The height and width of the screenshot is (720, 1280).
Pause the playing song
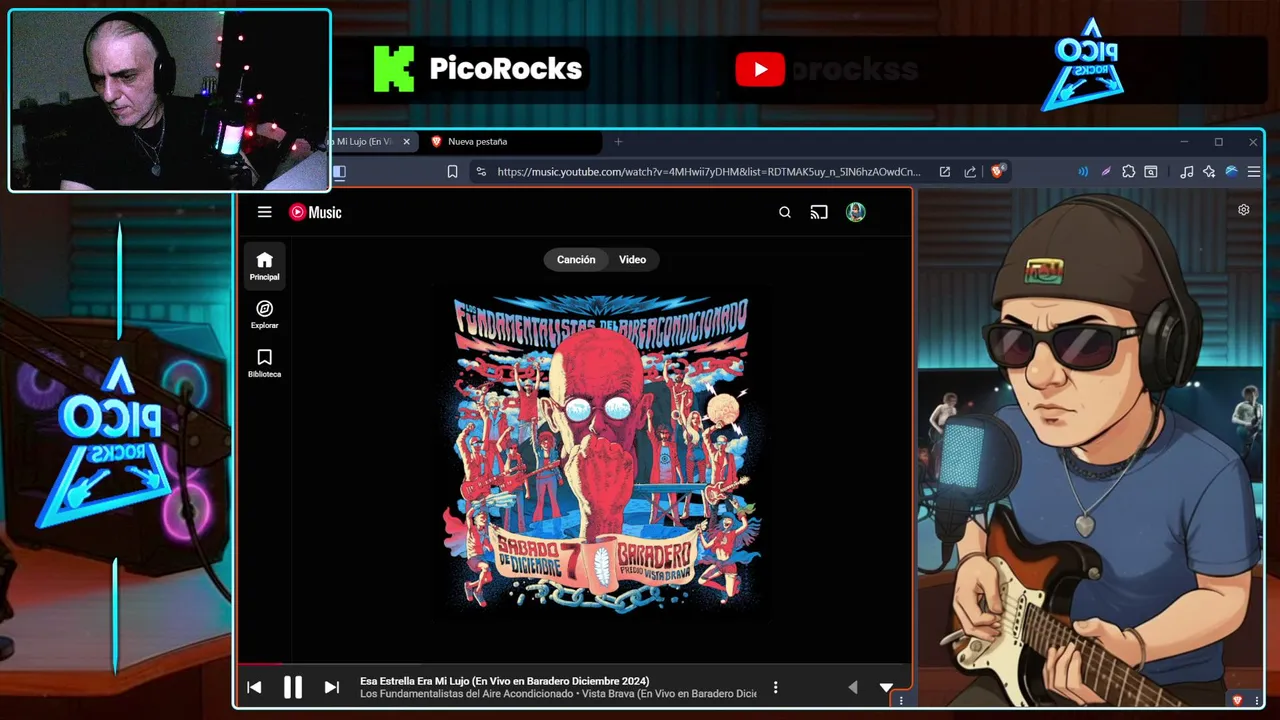tap(293, 687)
